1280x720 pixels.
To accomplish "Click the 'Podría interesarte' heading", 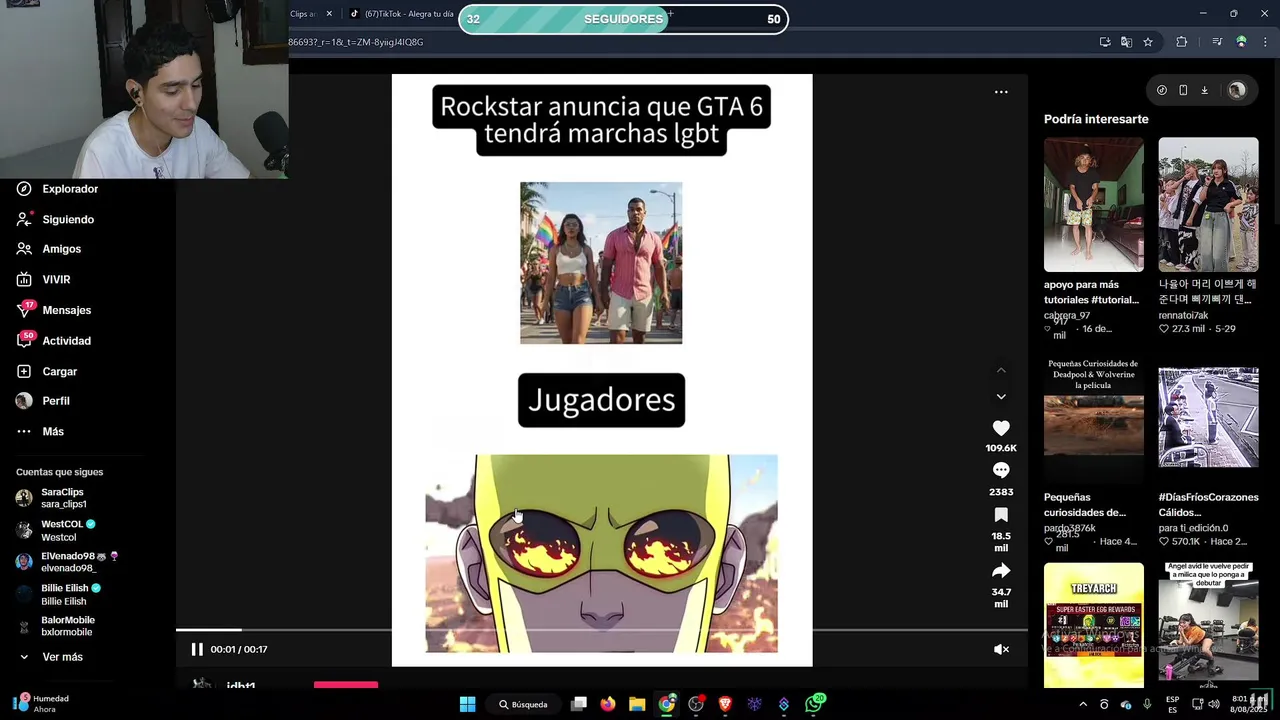I will 1096,119.
